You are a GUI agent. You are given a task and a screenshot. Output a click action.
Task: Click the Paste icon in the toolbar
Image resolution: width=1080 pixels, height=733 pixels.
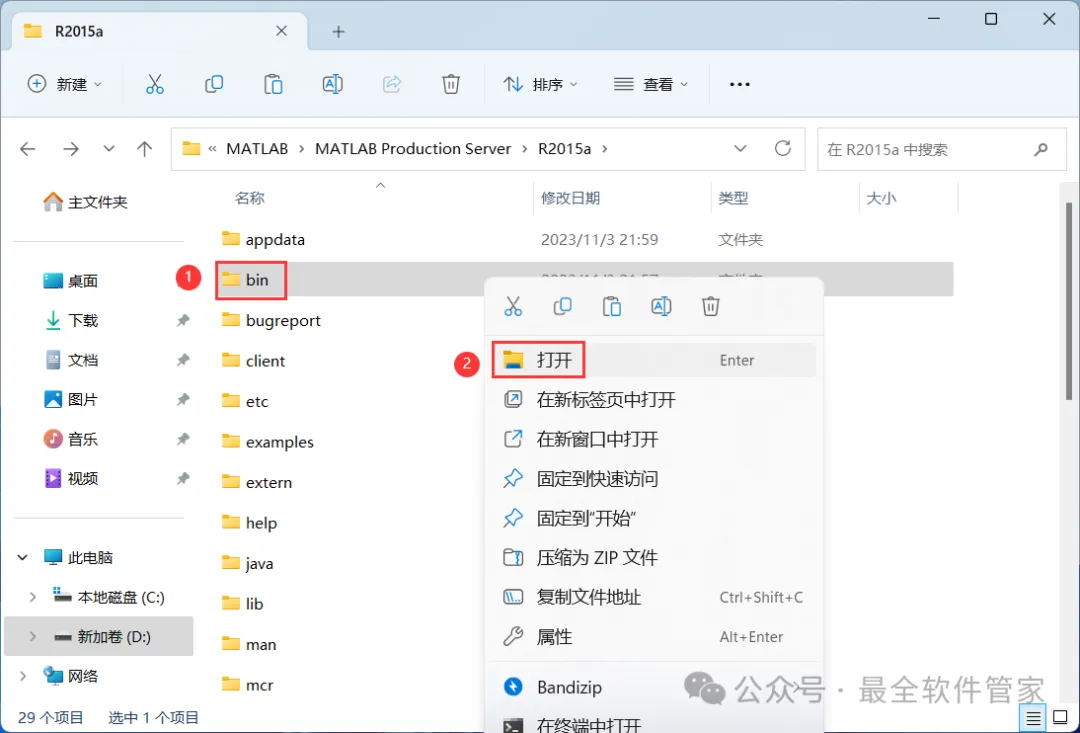[x=273, y=84]
